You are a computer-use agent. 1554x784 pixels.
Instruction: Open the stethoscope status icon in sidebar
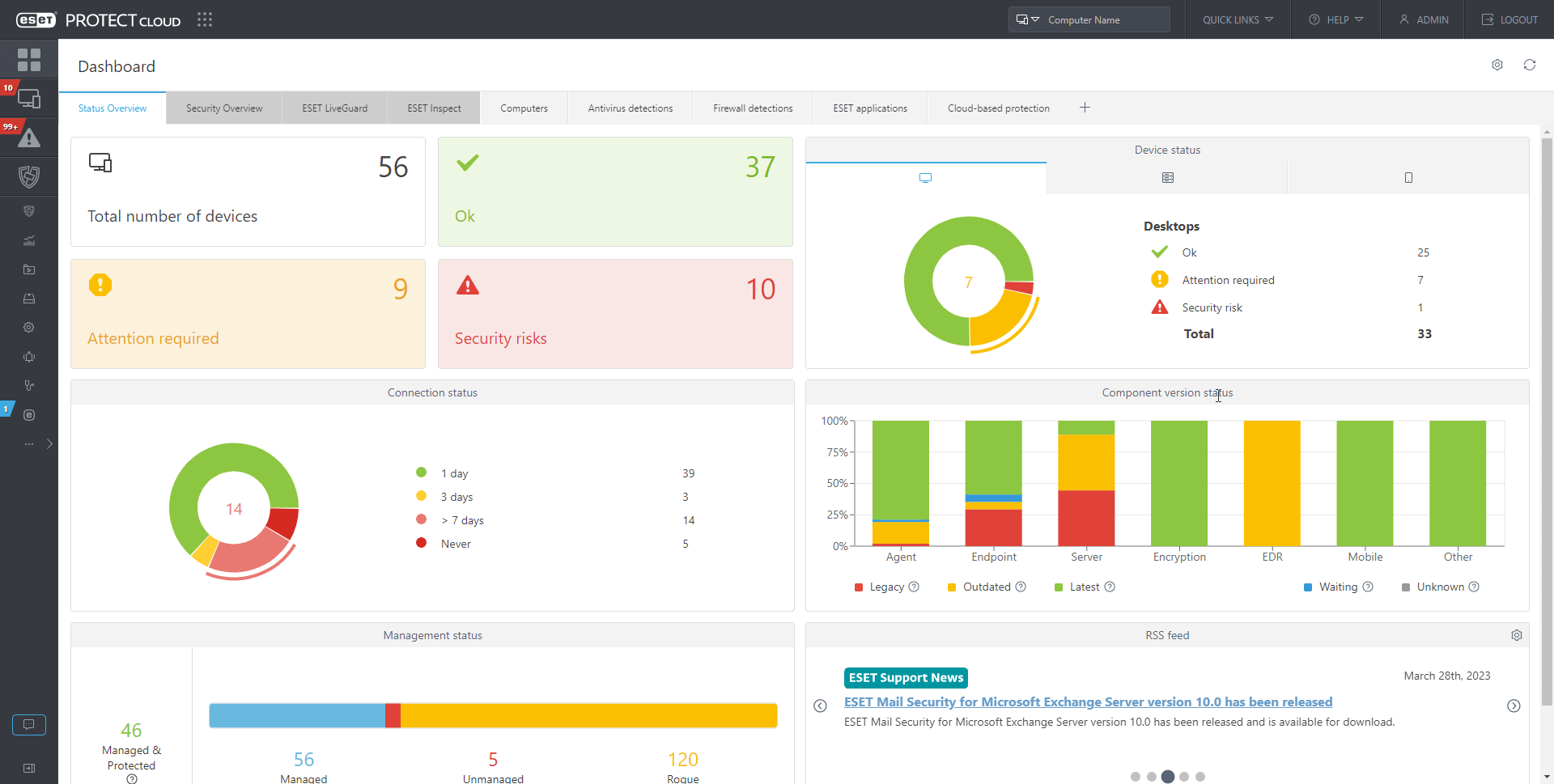pos(29,386)
